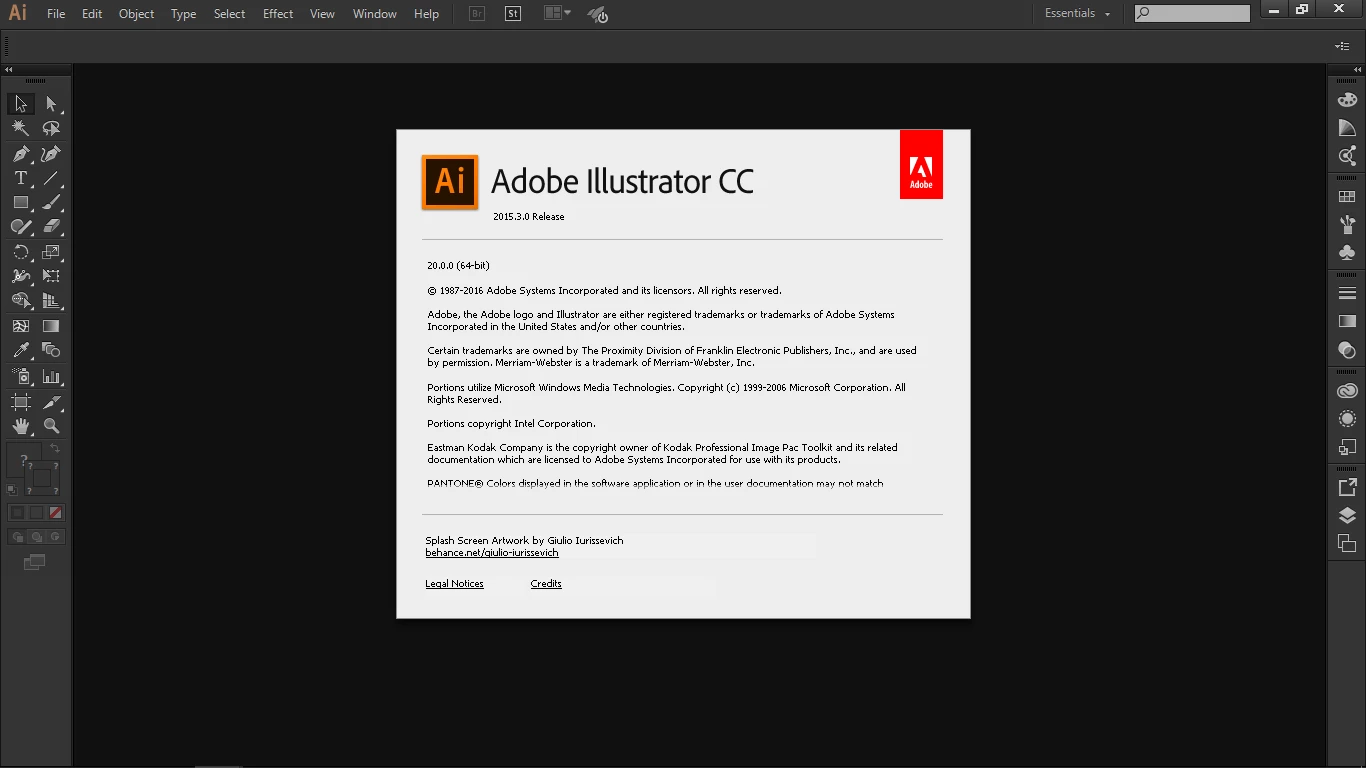Pick the Magic Wand tool
This screenshot has width=1366, height=768.
pos(20,128)
